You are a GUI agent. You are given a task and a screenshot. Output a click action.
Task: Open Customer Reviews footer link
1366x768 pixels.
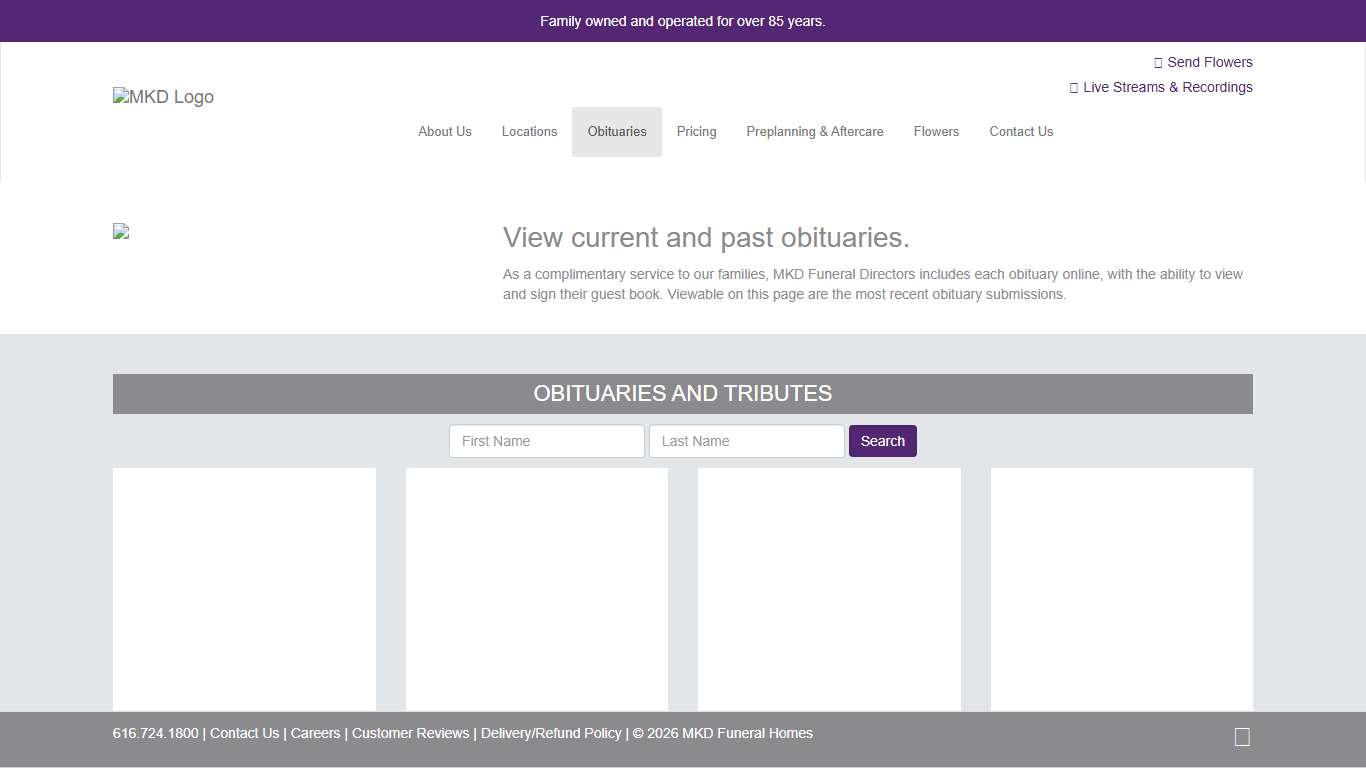tap(410, 733)
